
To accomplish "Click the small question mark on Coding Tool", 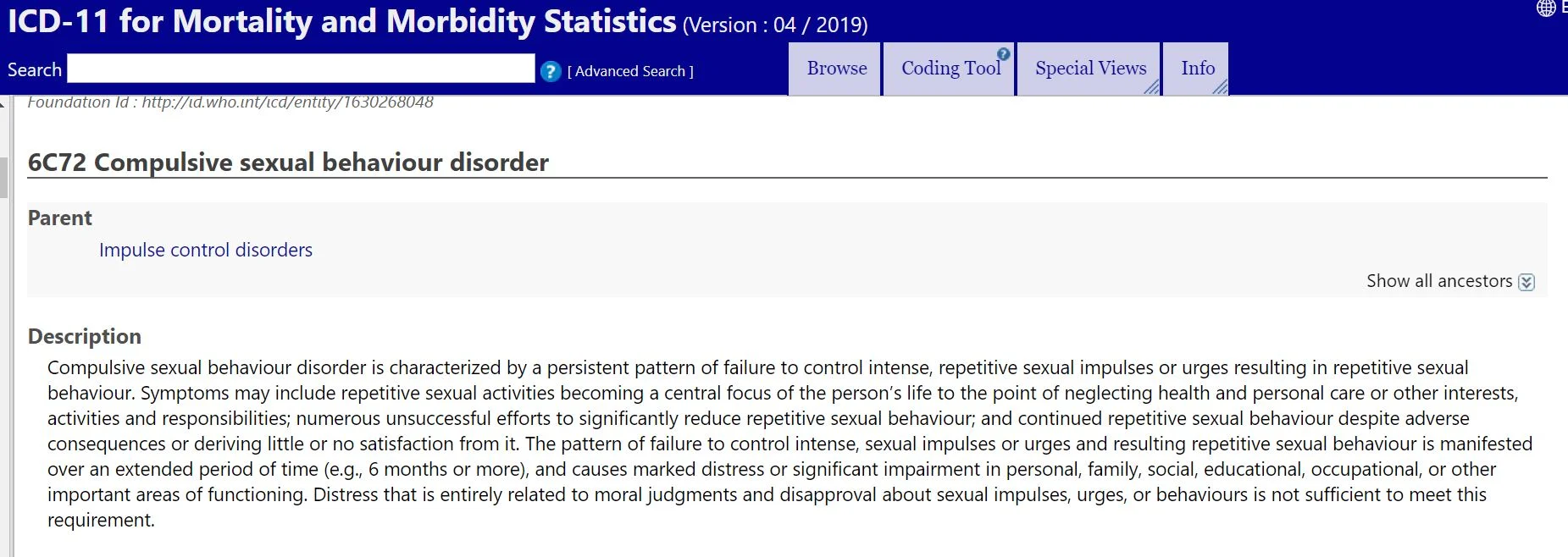I will 1004,54.
